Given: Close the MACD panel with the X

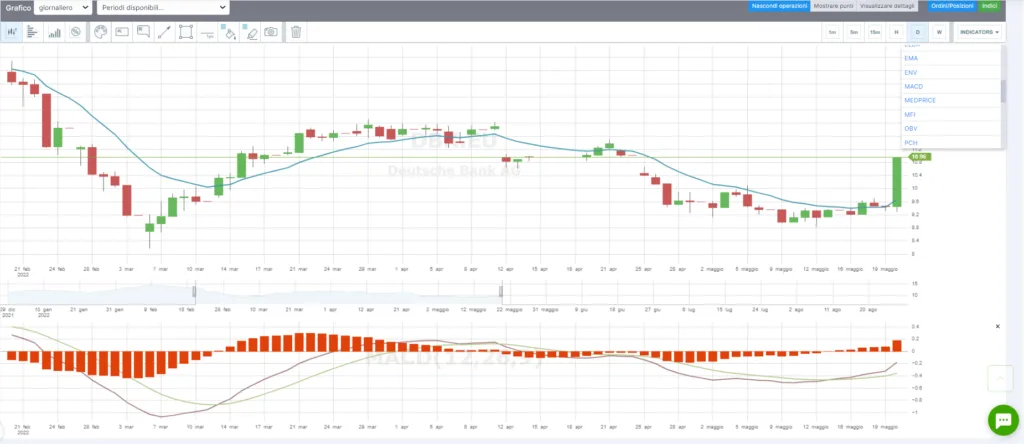Looking at the screenshot, I should point(997,326).
